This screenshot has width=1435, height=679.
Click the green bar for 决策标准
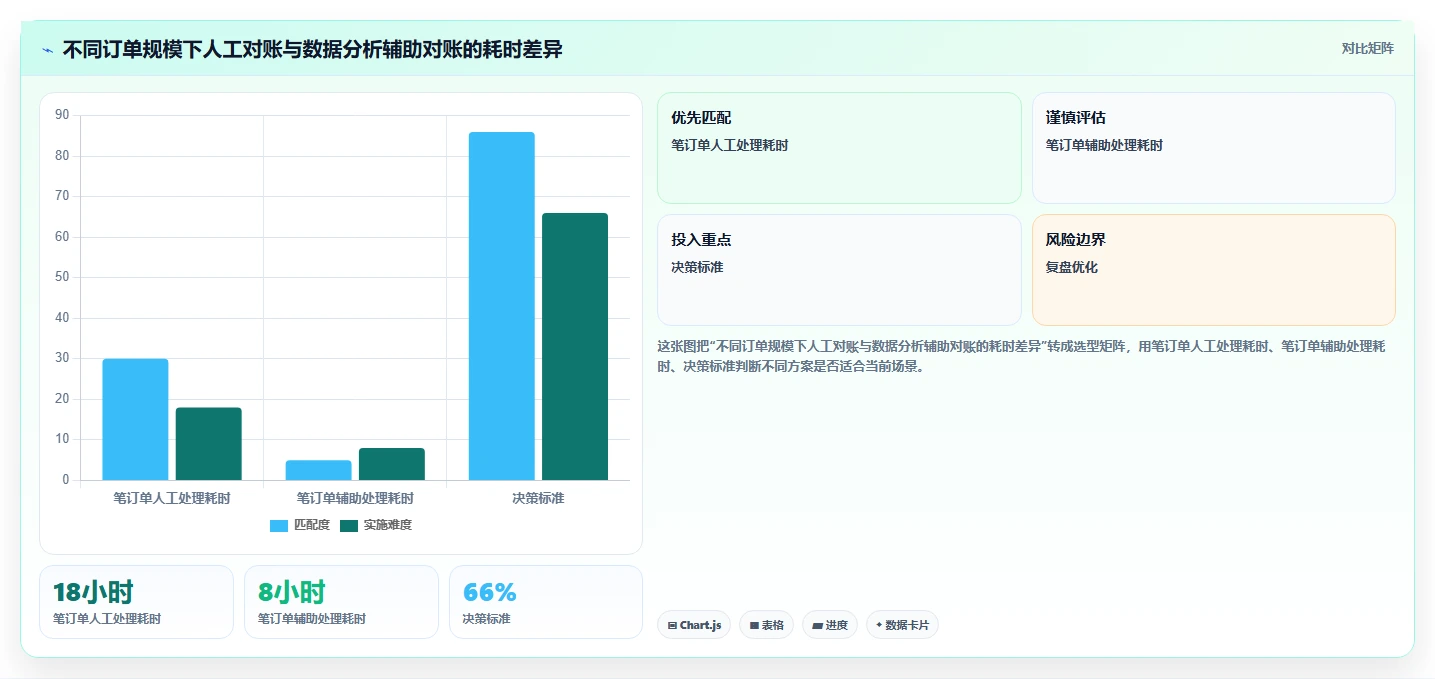[575, 346]
